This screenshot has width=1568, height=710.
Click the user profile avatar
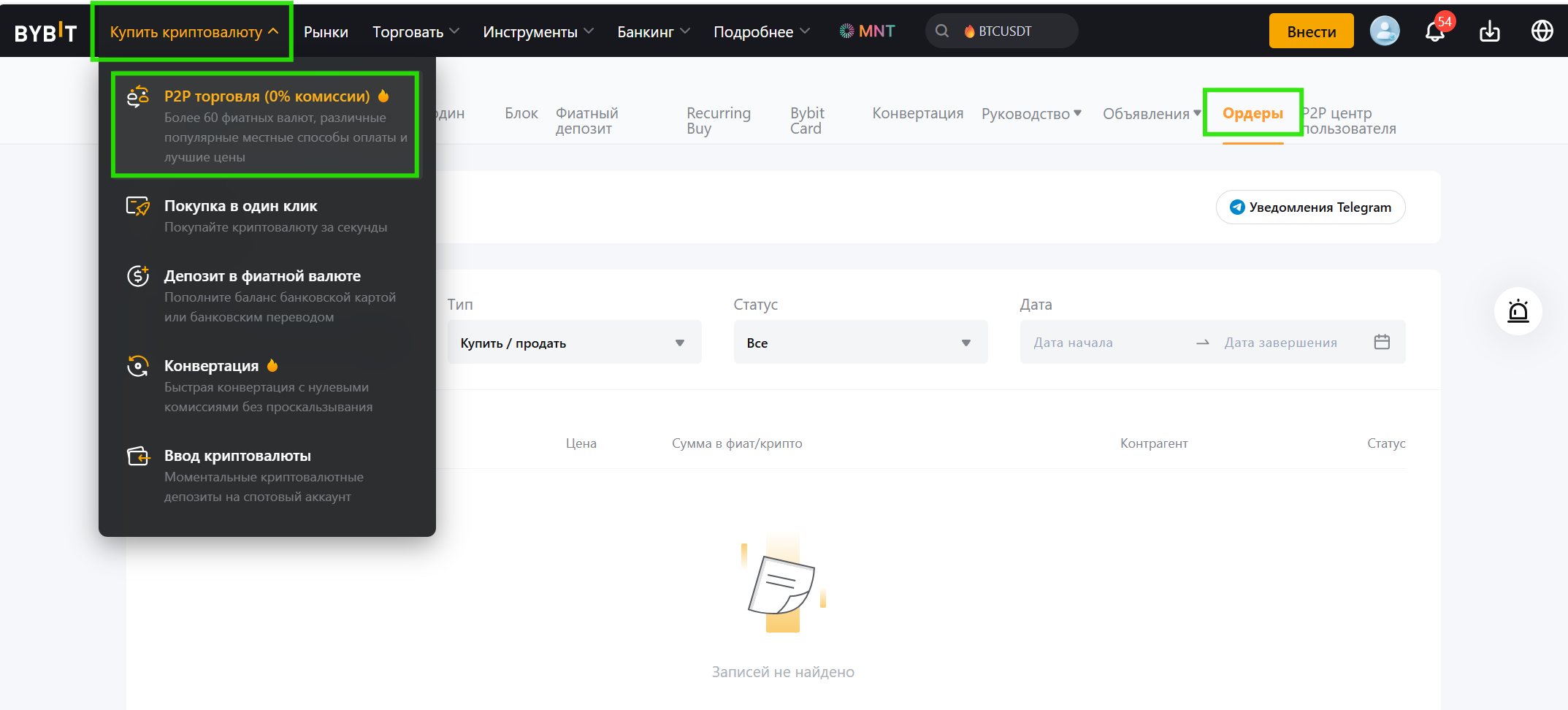pos(1384,31)
